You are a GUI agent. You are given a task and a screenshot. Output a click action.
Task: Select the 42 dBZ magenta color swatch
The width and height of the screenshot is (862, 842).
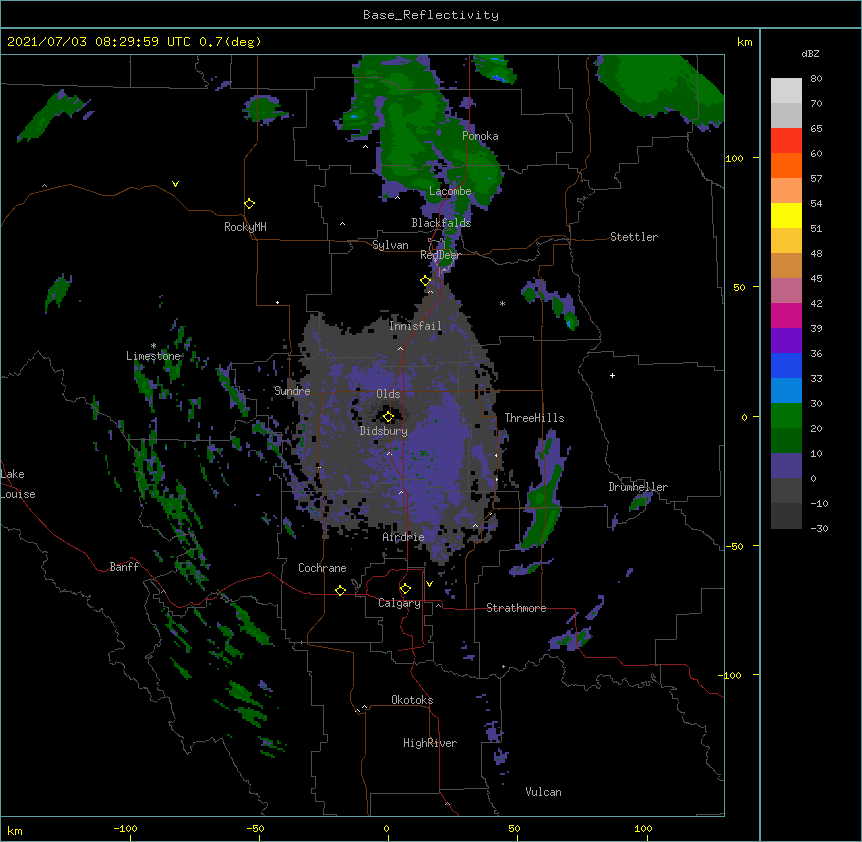coord(786,315)
